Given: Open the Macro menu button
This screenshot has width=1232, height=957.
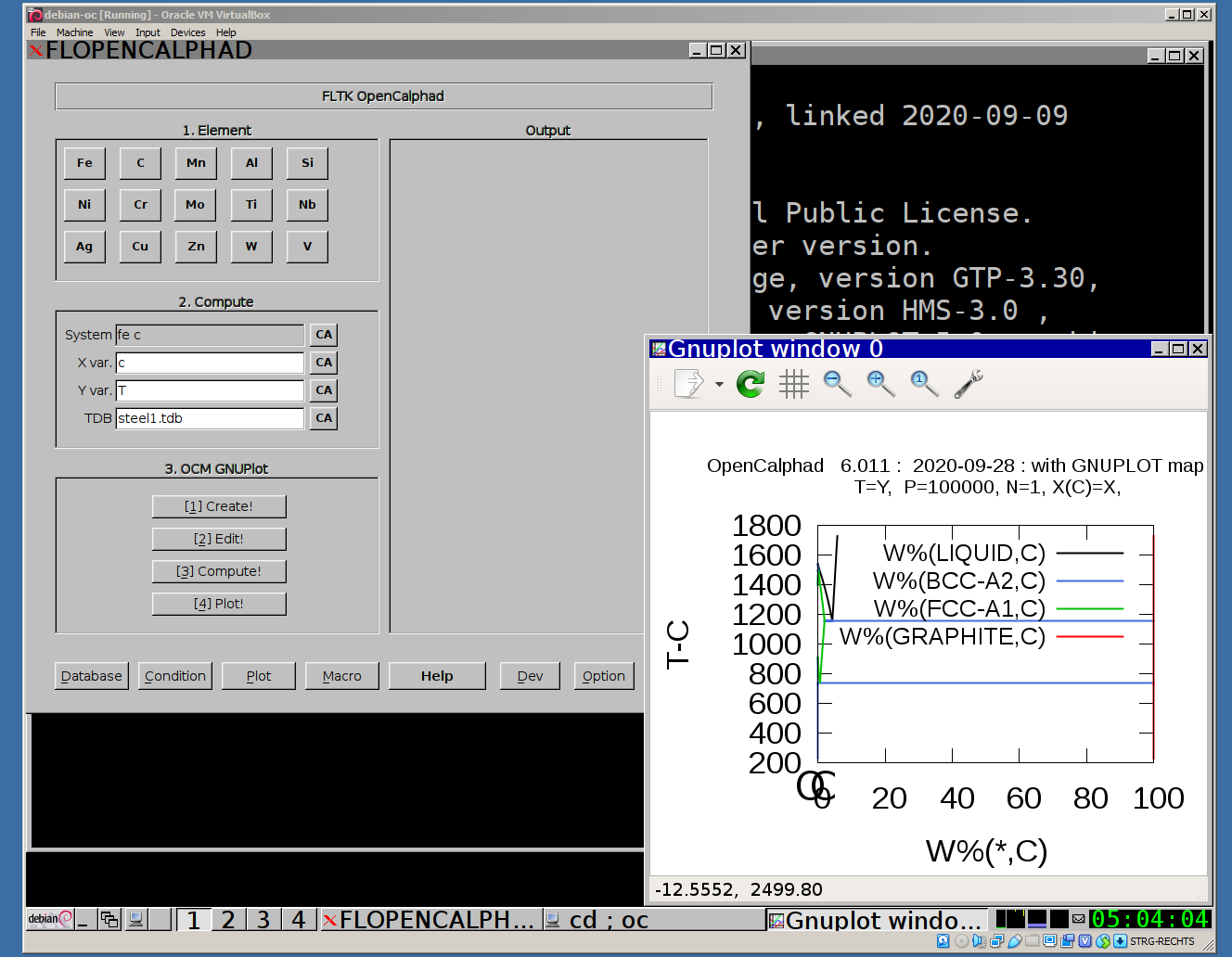Looking at the screenshot, I should [342, 676].
